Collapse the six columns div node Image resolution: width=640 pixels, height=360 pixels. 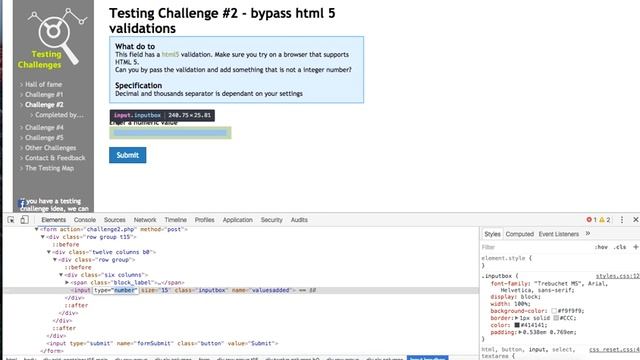(61, 275)
